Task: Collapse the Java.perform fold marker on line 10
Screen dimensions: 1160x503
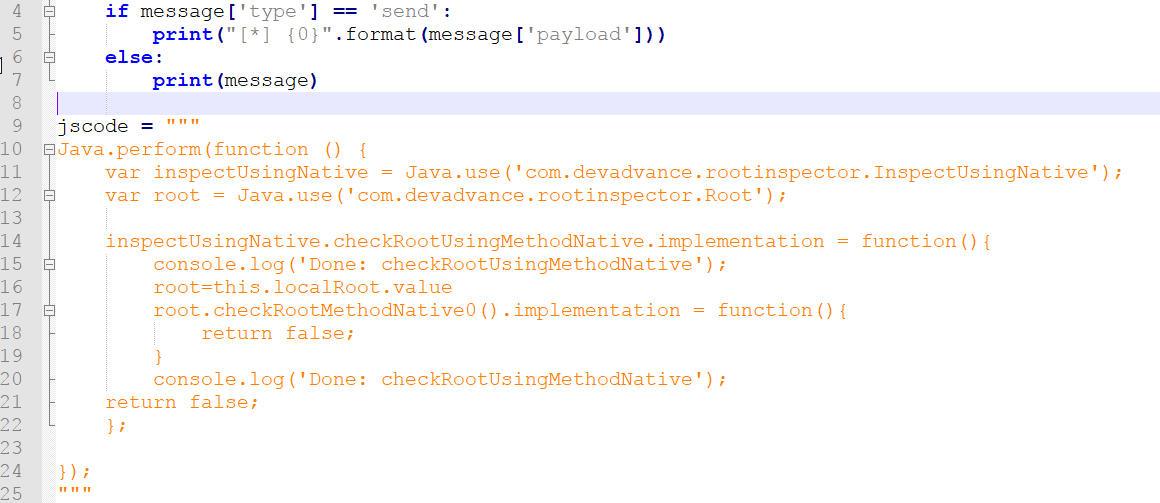Action: tap(48, 150)
